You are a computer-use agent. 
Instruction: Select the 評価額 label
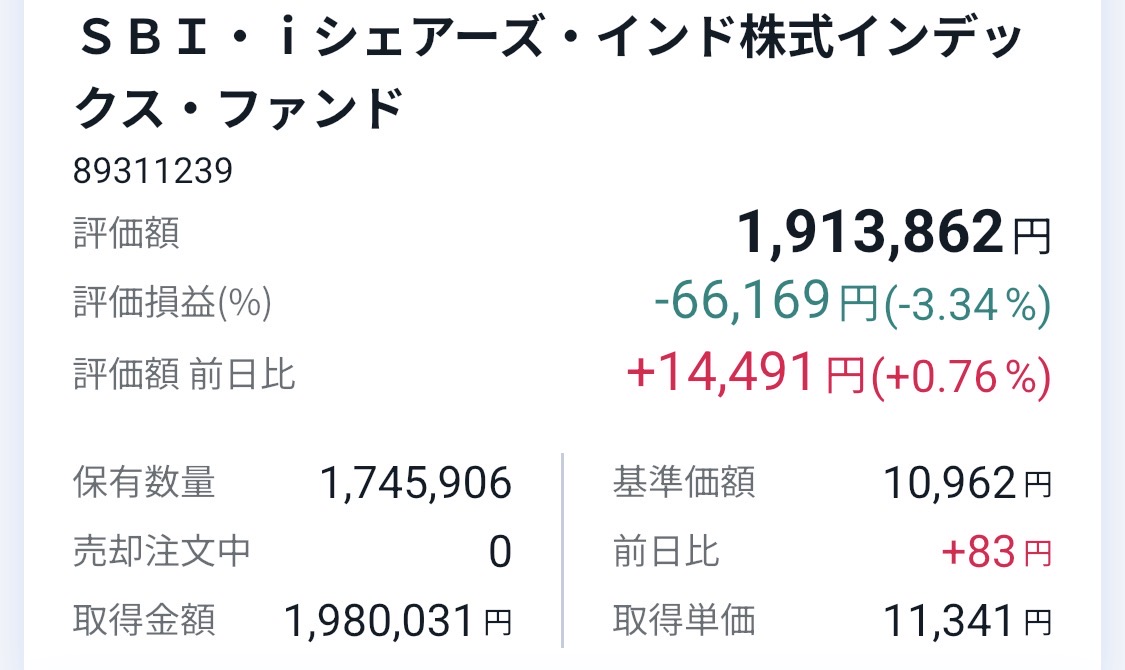pyautogui.click(x=126, y=234)
